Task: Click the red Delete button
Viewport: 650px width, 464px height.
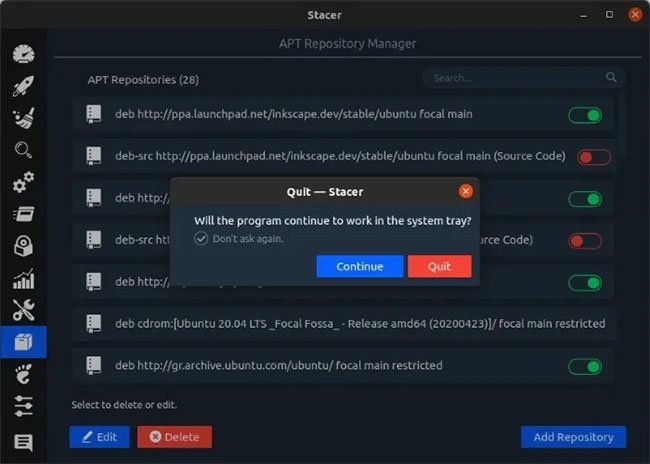Action: (x=175, y=437)
